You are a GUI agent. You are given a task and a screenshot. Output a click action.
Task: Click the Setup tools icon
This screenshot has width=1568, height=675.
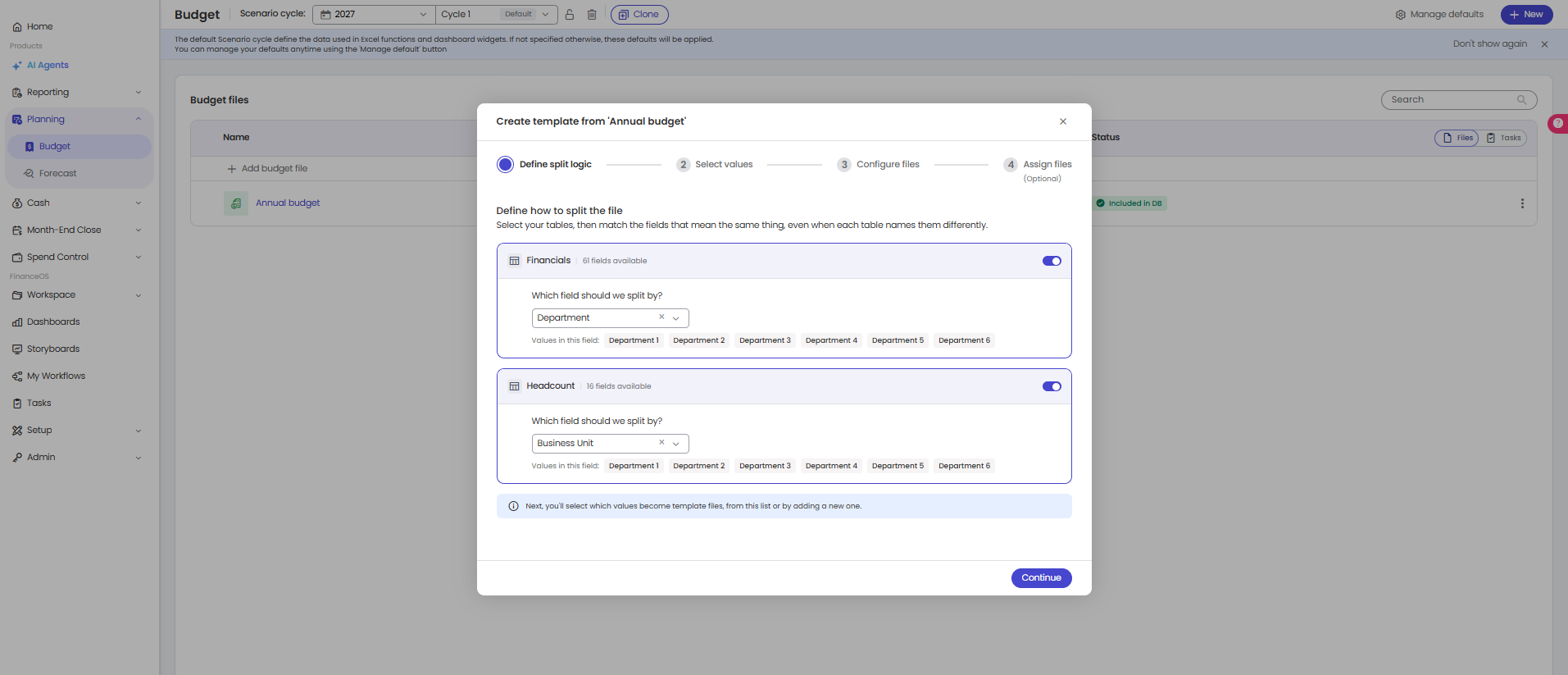tap(17, 431)
